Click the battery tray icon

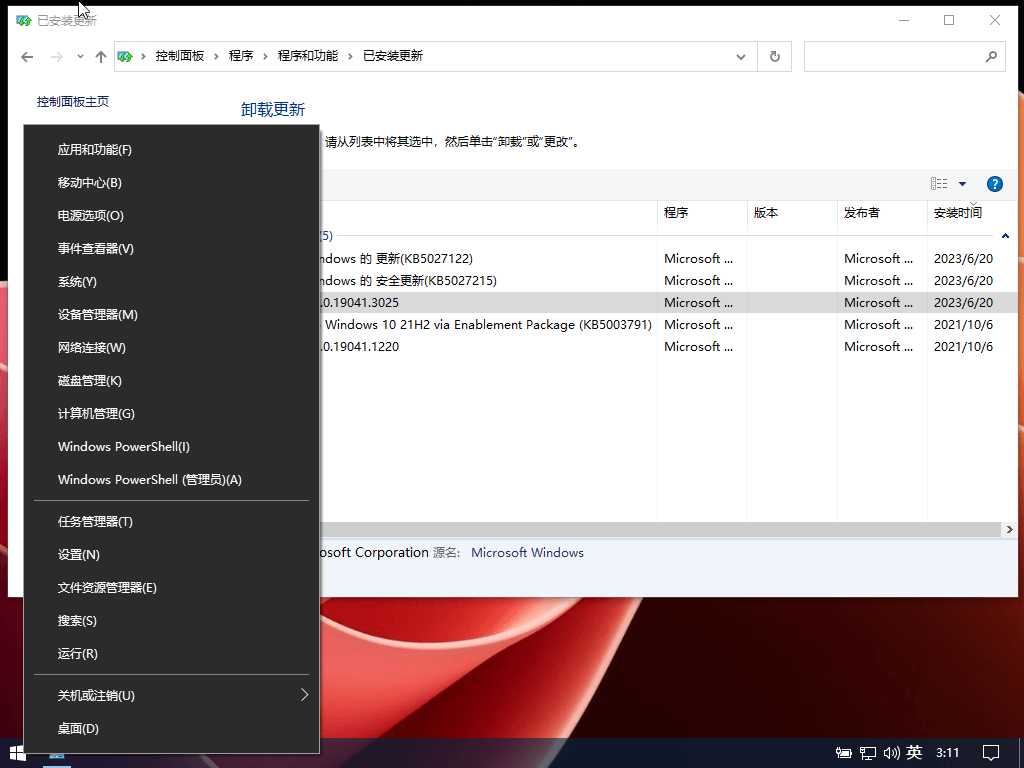(843, 753)
